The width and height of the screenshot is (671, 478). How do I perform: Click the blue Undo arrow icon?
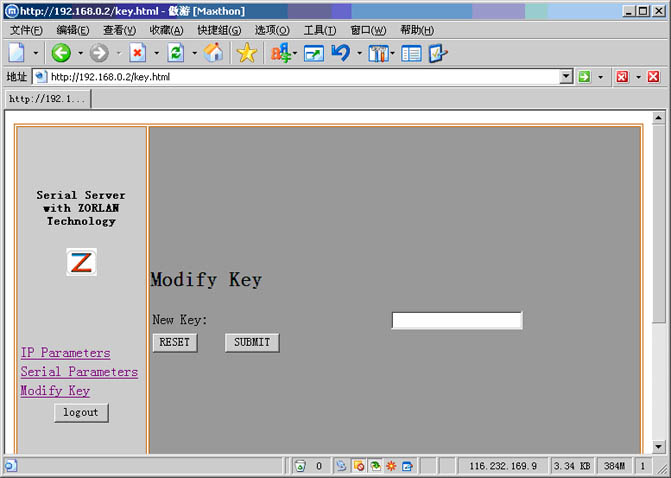340,53
